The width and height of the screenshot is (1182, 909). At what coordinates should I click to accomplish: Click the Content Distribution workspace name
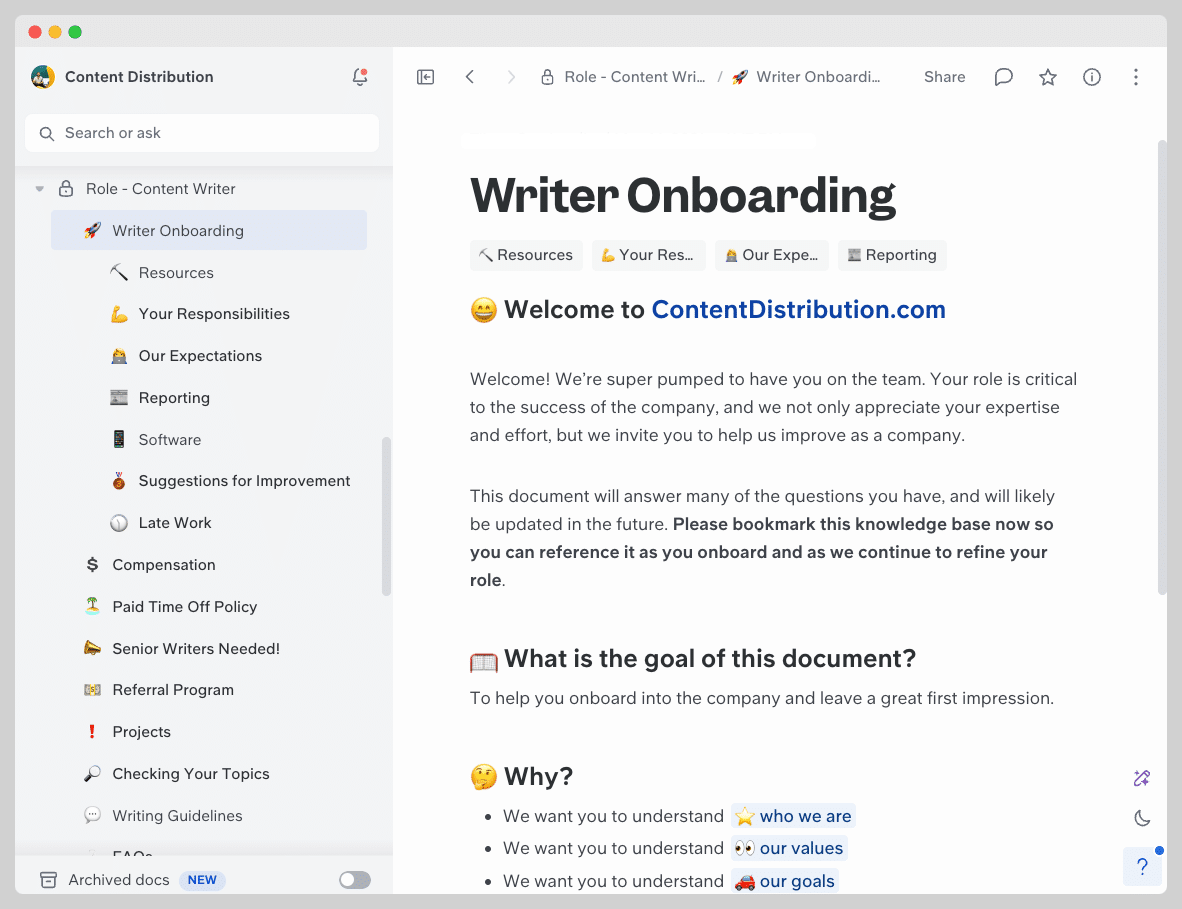[x=139, y=77]
